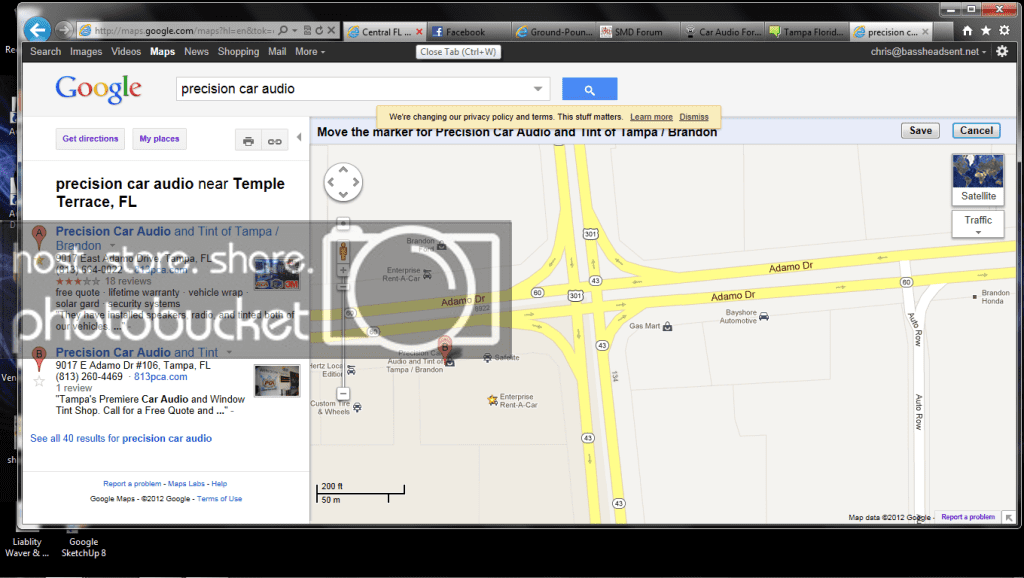This screenshot has height=578, width=1024.
Task: Switch to the Tampa Florid... tab
Action: (x=807, y=32)
